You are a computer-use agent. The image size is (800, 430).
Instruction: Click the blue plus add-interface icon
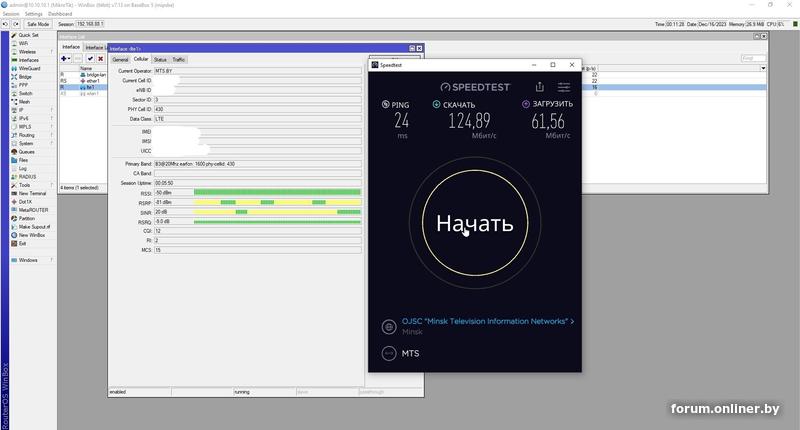[65, 59]
